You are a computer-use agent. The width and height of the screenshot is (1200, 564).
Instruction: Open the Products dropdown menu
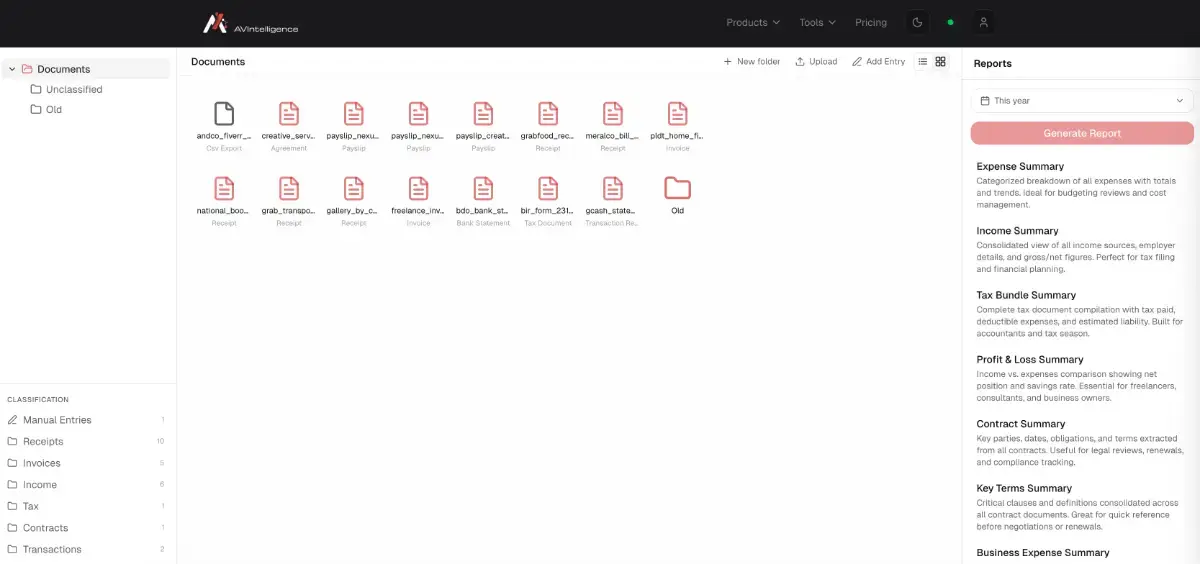tap(753, 23)
